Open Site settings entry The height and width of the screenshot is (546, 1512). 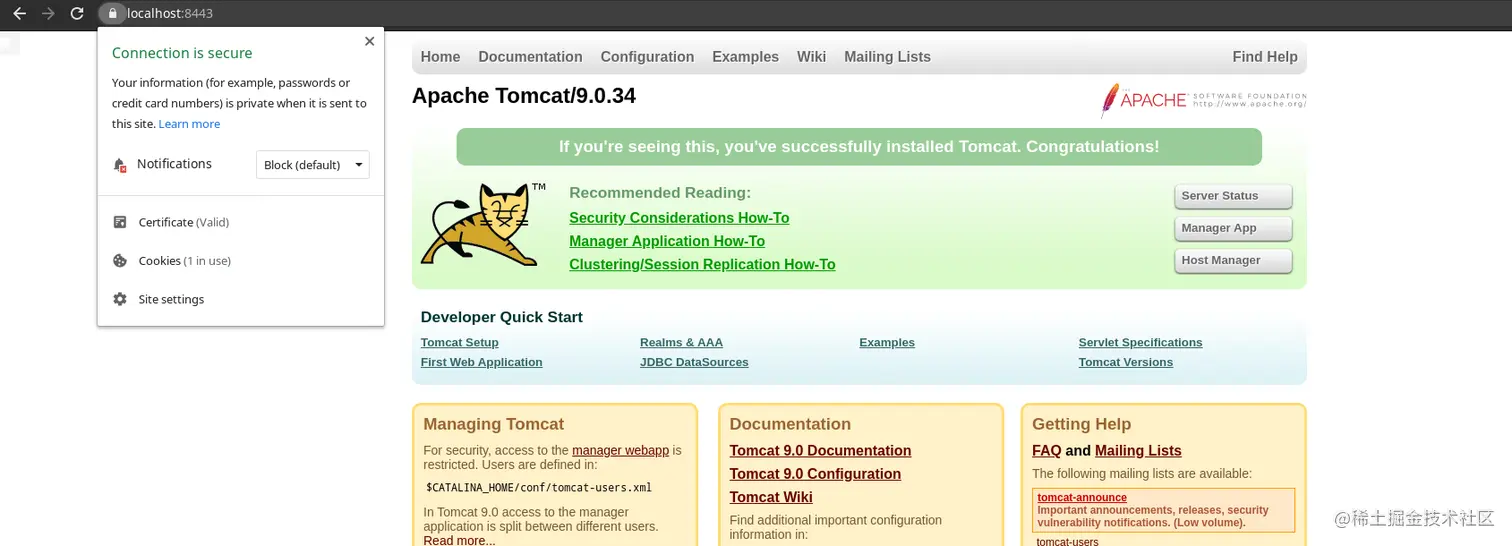point(171,299)
